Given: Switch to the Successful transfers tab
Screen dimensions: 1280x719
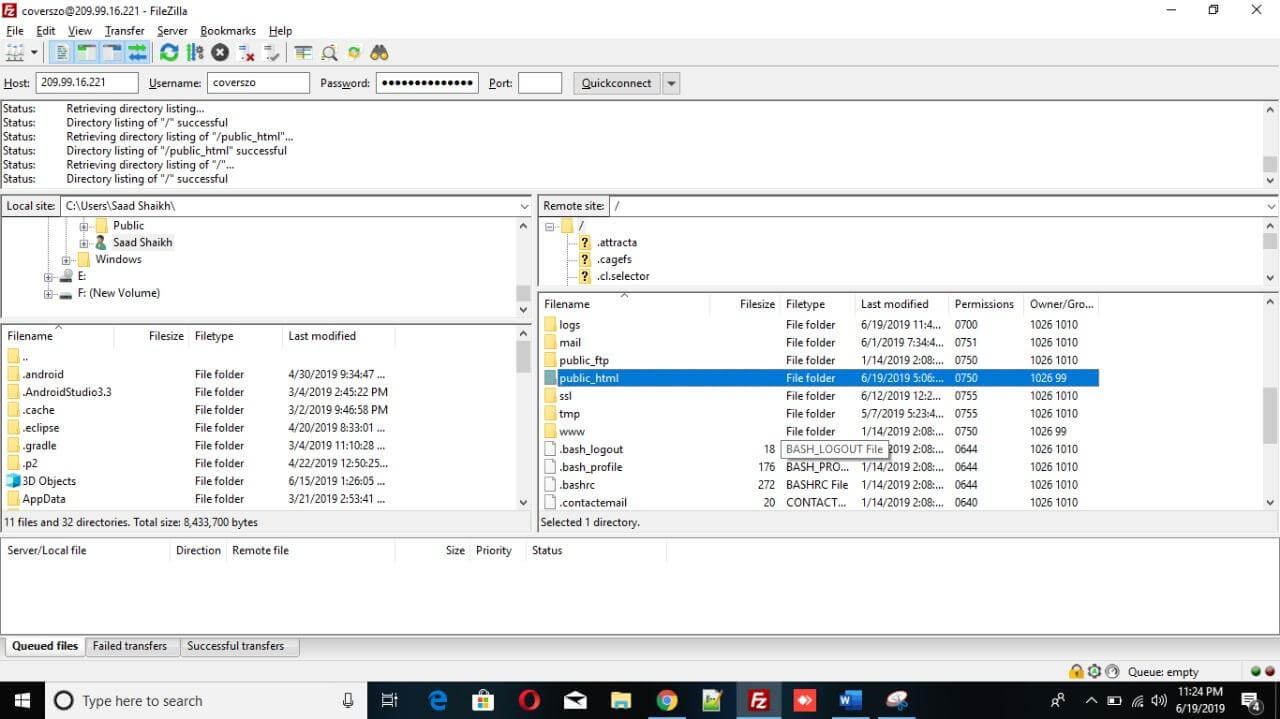Looking at the screenshot, I should click(x=236, y=646).
